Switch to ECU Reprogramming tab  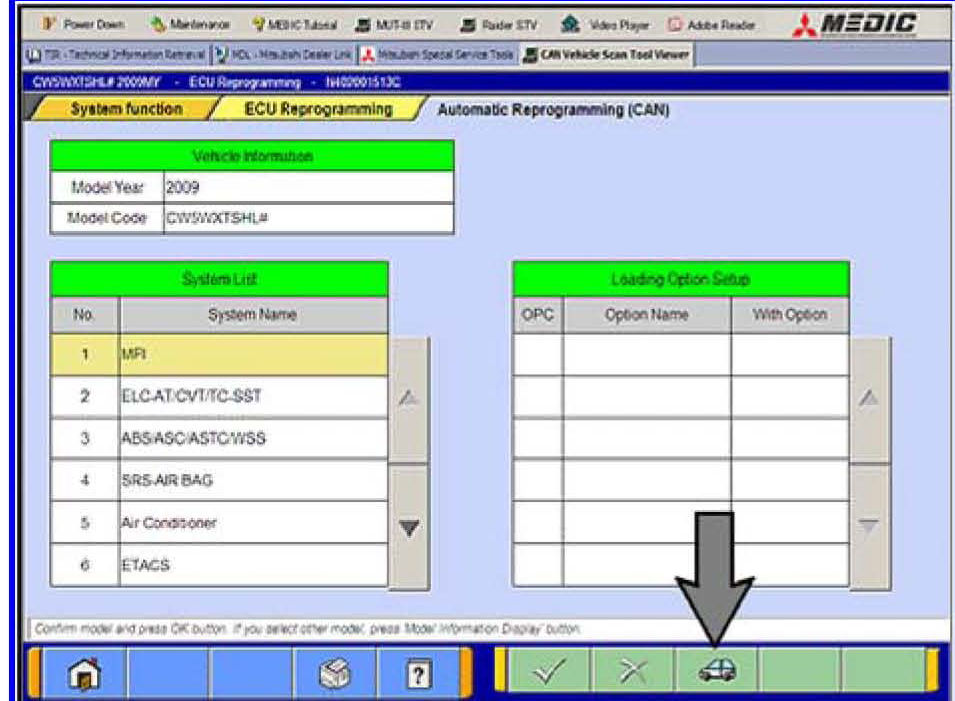click(318, 109)
